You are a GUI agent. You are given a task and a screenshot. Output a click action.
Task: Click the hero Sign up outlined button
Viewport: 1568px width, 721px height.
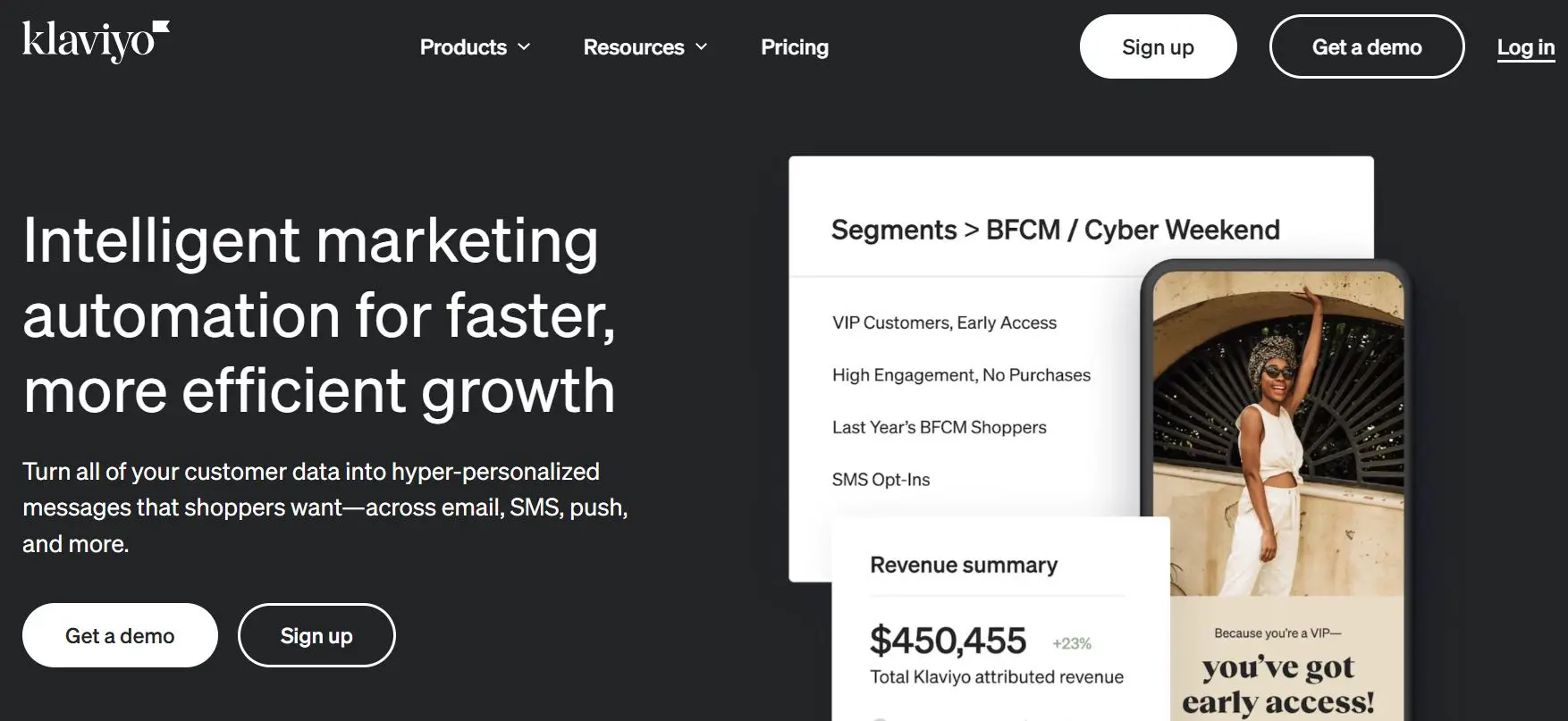pyautogui.click(x=316, y=635)
